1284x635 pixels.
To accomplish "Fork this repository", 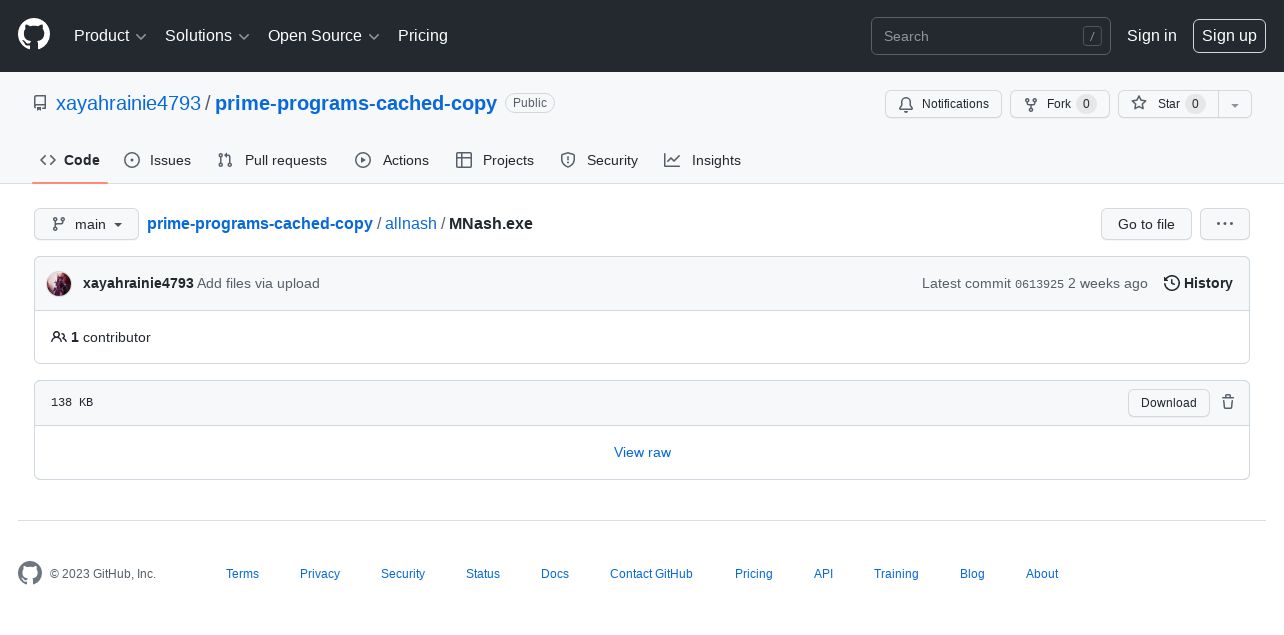I will click(x=1059, y=104).
